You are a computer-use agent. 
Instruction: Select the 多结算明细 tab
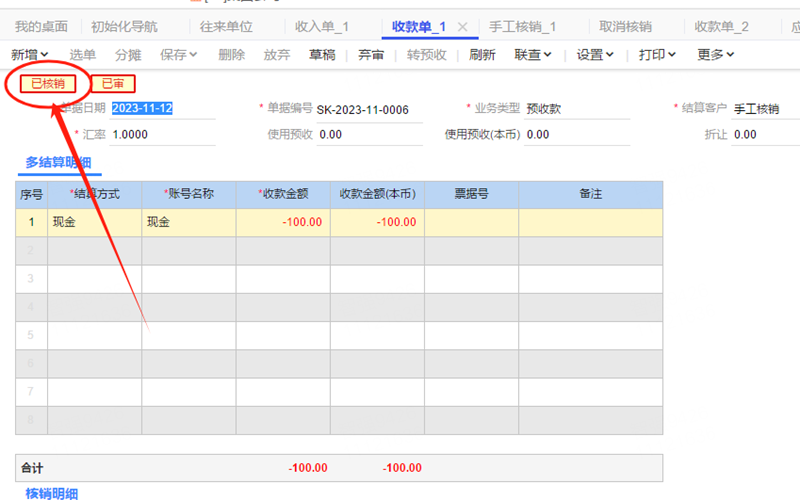coord(59,162)
